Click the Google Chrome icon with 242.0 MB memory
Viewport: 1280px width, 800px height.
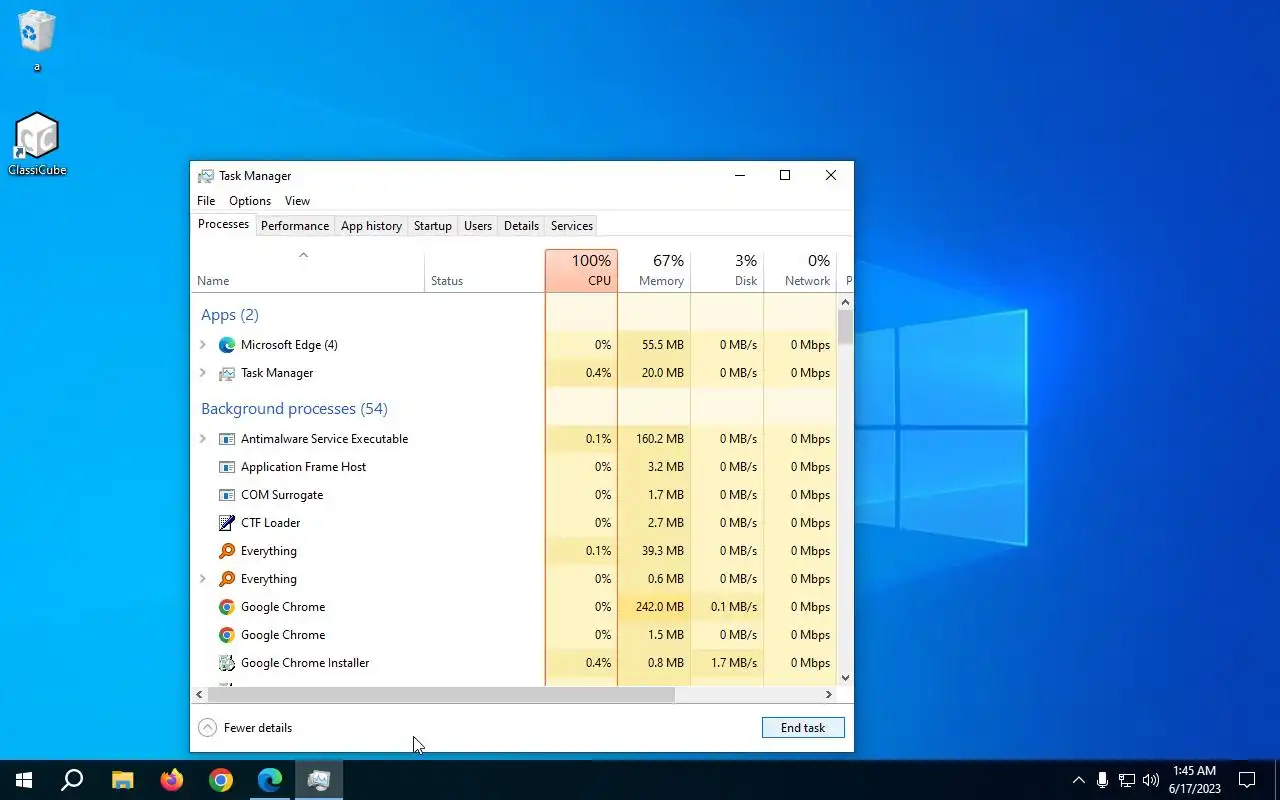click(227, 607)
